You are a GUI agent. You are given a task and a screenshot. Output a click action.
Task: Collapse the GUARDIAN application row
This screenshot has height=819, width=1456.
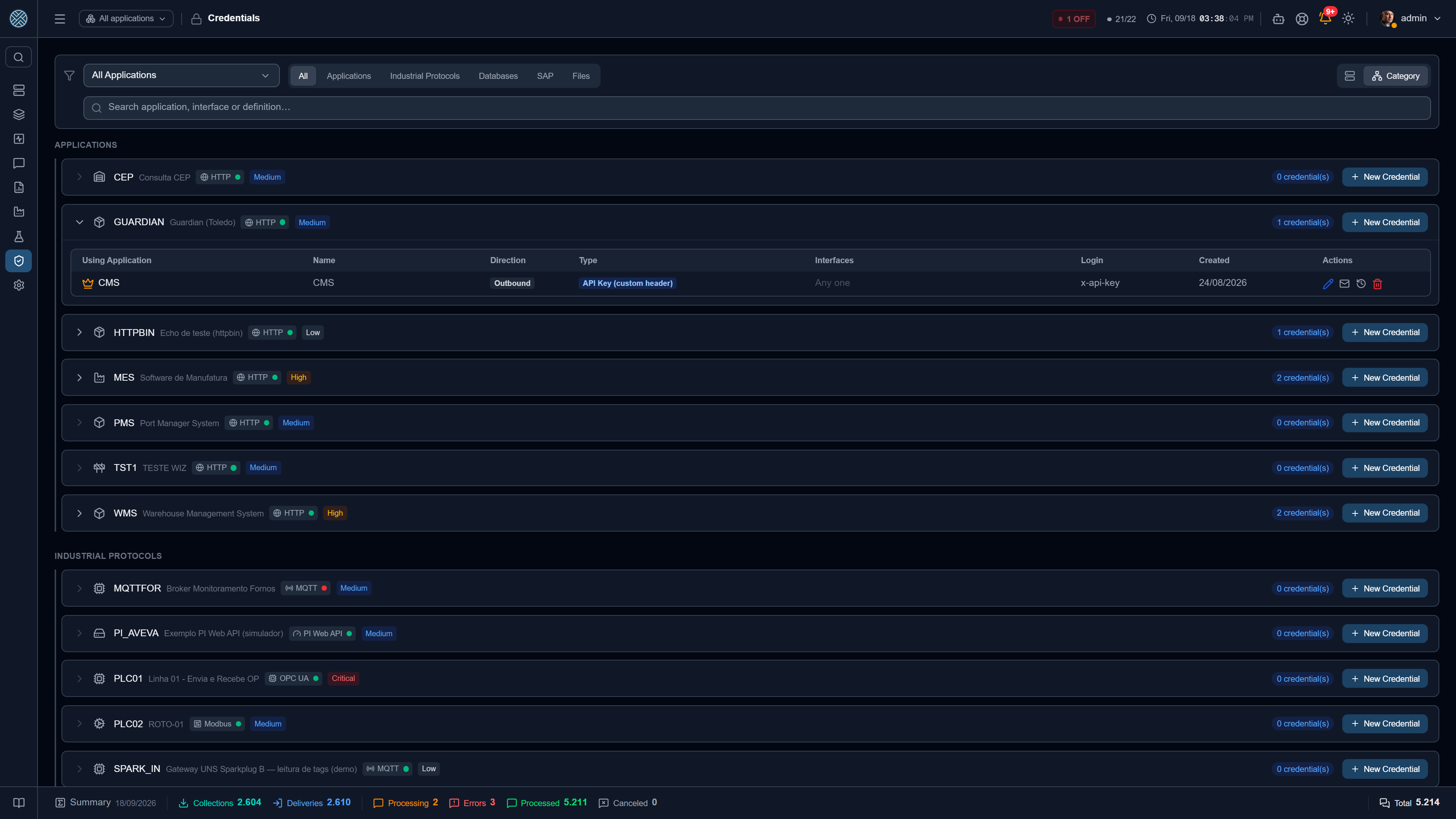coord(80,222)
